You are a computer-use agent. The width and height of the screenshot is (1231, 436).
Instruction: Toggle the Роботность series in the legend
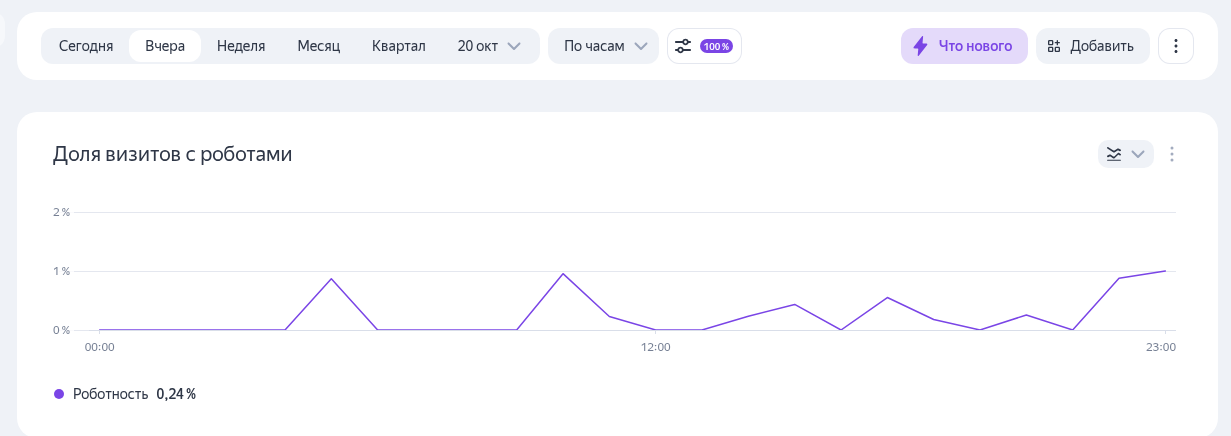[x=110, y=394]
